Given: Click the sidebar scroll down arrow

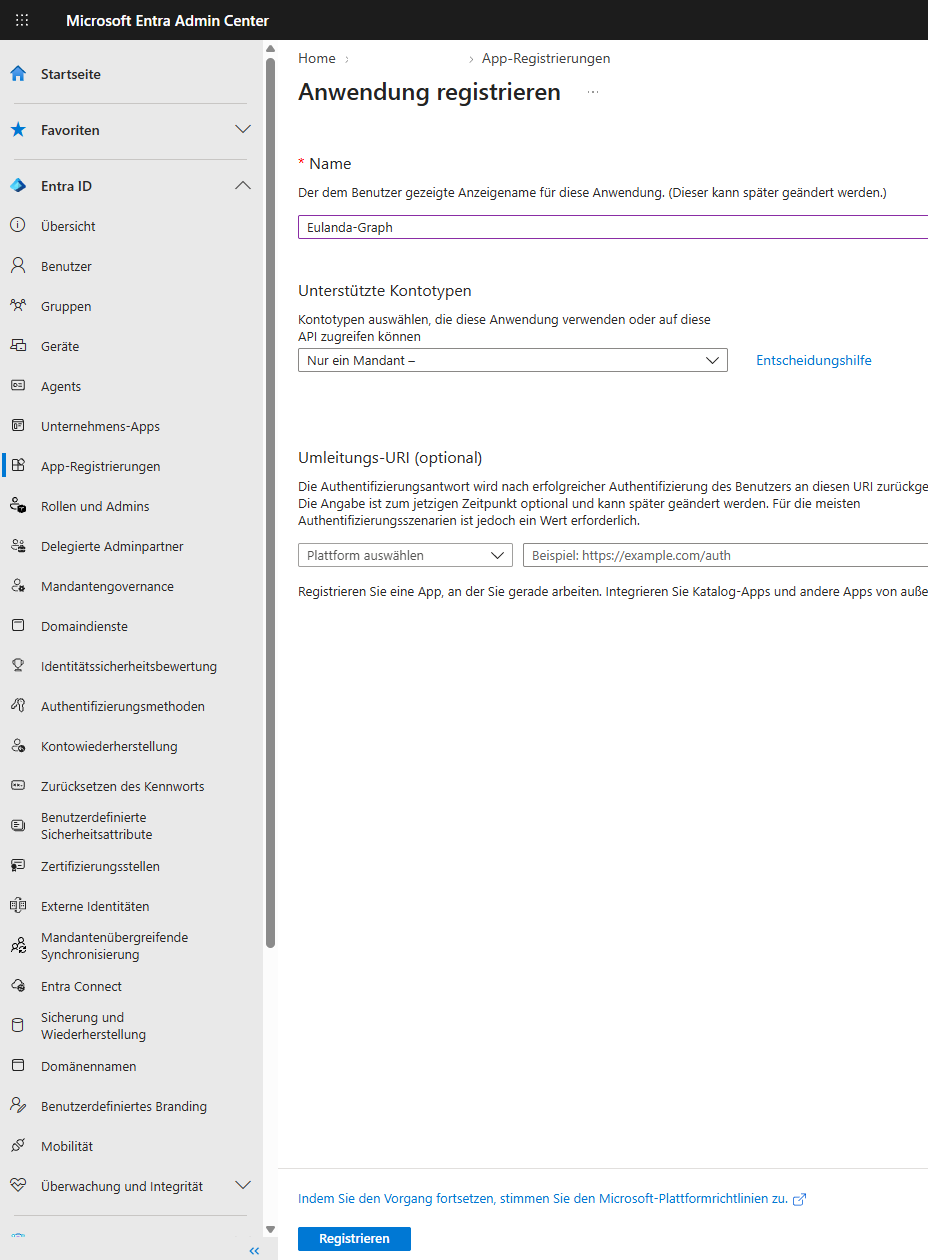Looking at the screenshot, I should tap(270, 1229).
